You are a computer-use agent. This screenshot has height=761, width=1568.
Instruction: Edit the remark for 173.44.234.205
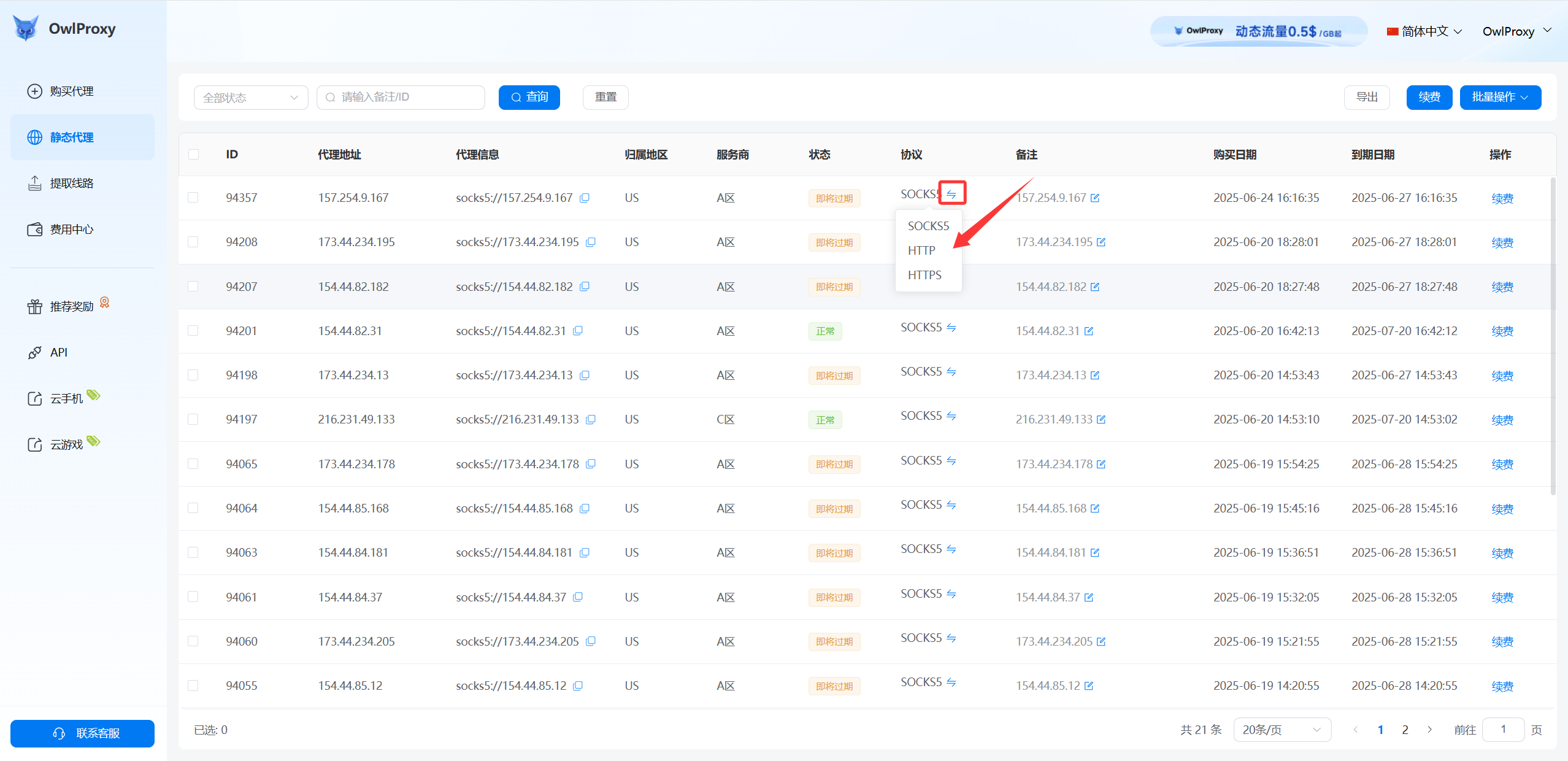click(1101, 642)
